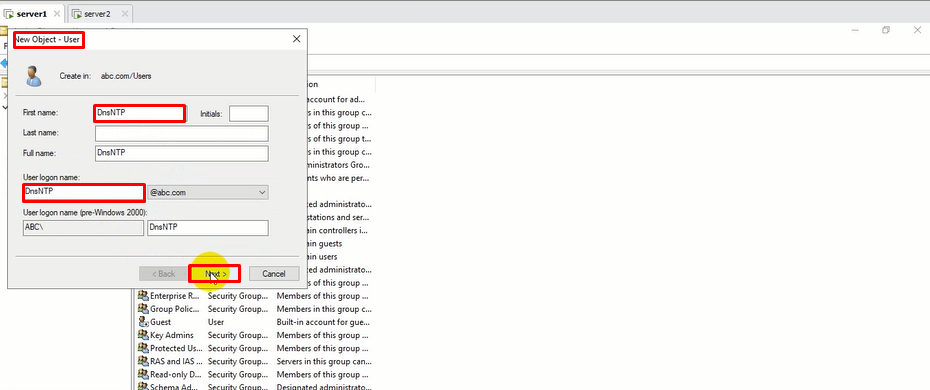Switch to the server1 tab
The image size is (930, 390).
pos(32,14)
